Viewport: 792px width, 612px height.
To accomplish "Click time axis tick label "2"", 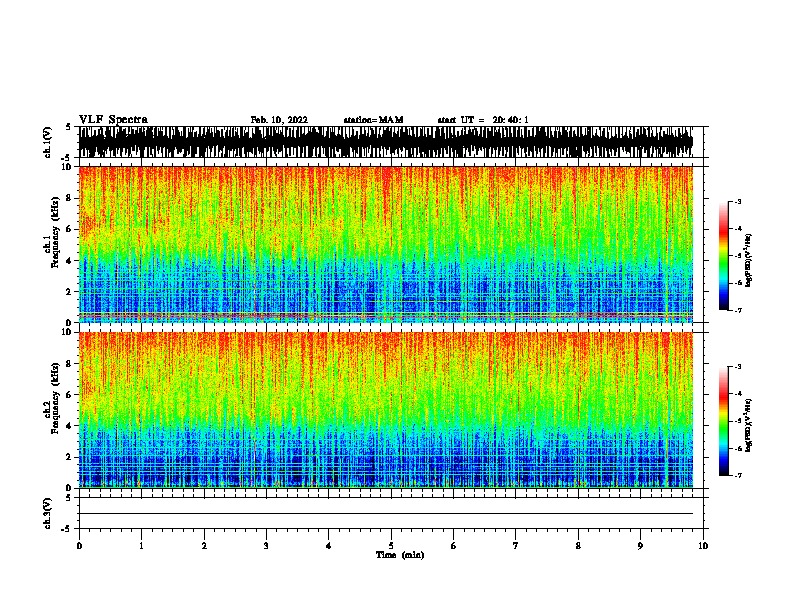I will pos(204,546).
